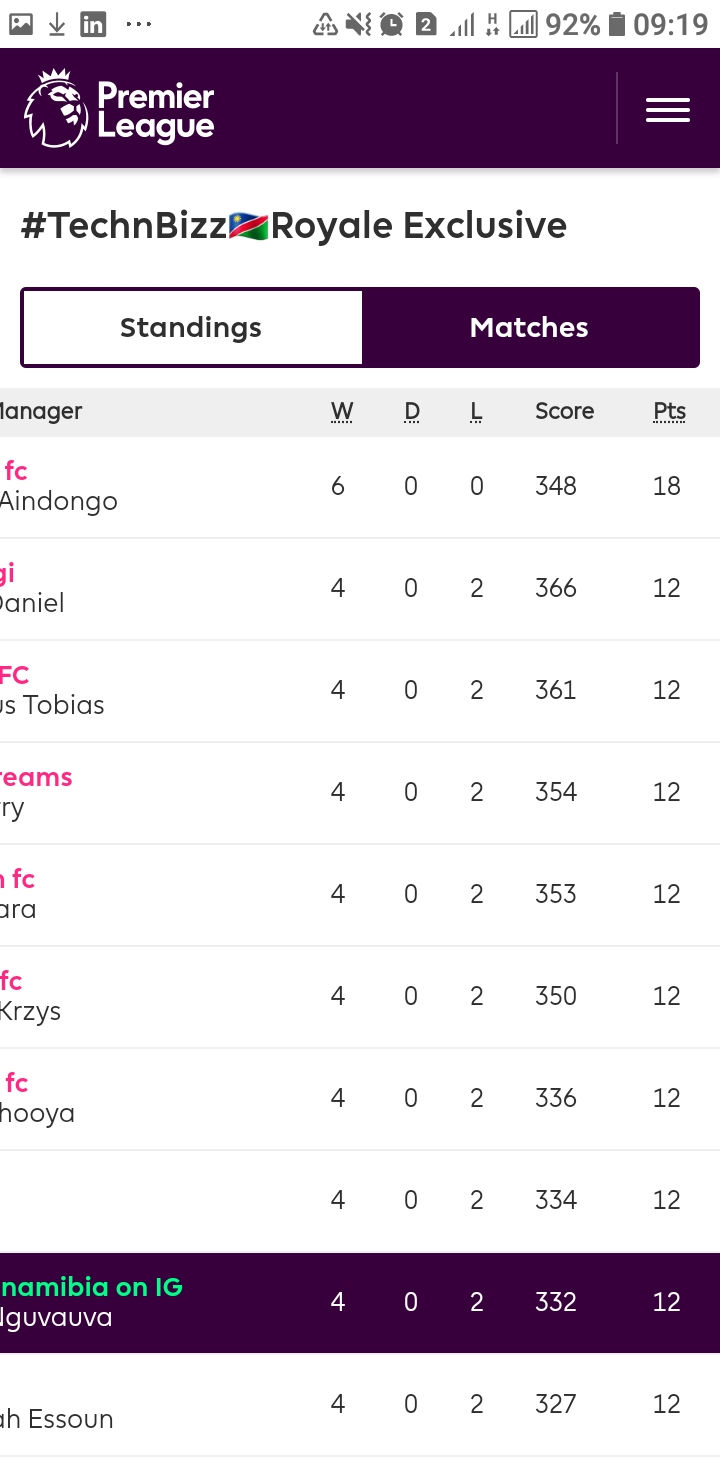This screenshot has width=720, height=1480.
Task: Switch to the Standings tab
Action: (191, 328)
